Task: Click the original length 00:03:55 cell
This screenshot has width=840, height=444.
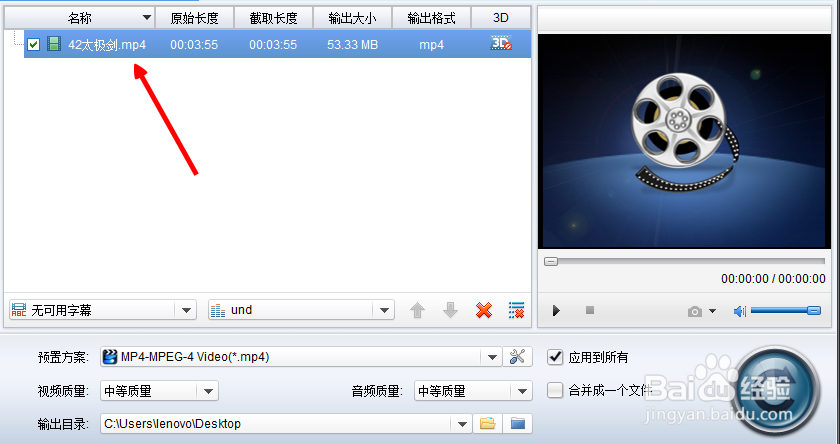Action: coord(194,44)
